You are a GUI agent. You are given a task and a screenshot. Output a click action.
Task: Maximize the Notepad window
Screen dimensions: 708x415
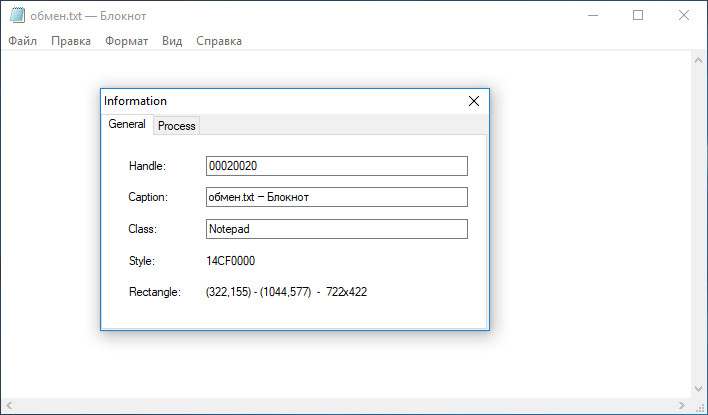click(638, 15)
